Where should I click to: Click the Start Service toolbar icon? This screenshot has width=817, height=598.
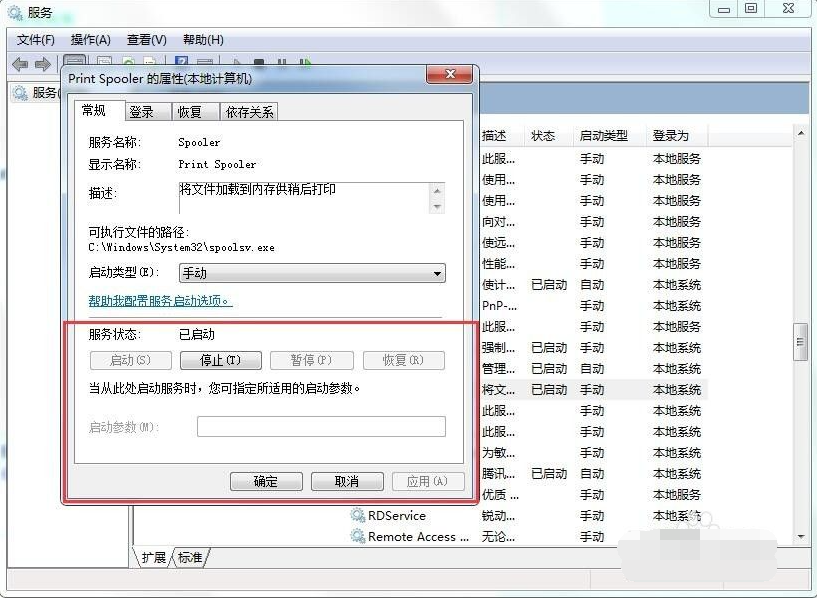[x=238, y=62]
